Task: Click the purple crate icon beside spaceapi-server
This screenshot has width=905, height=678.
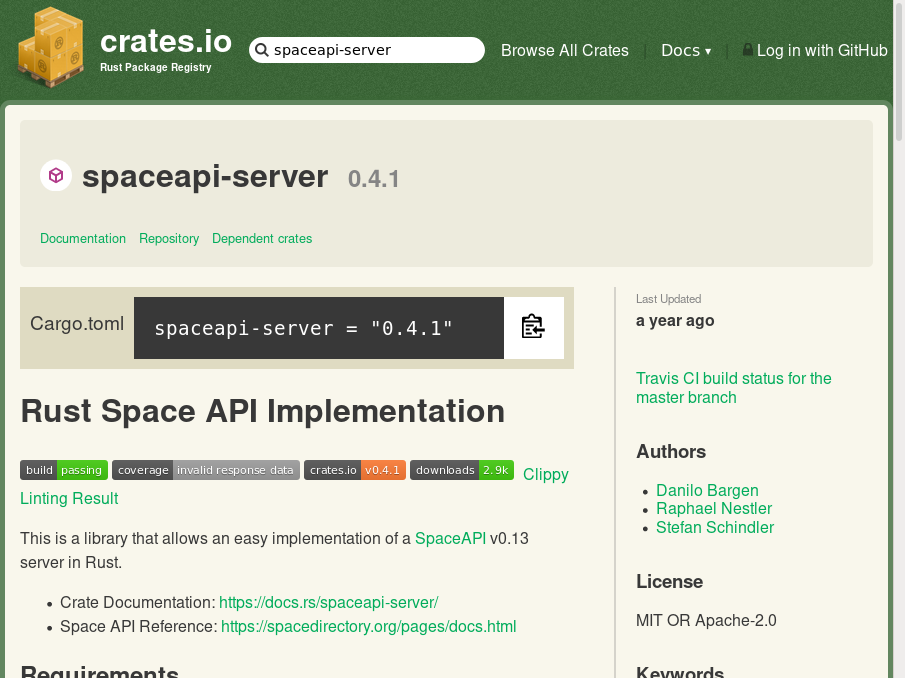Action: point(56,176)
